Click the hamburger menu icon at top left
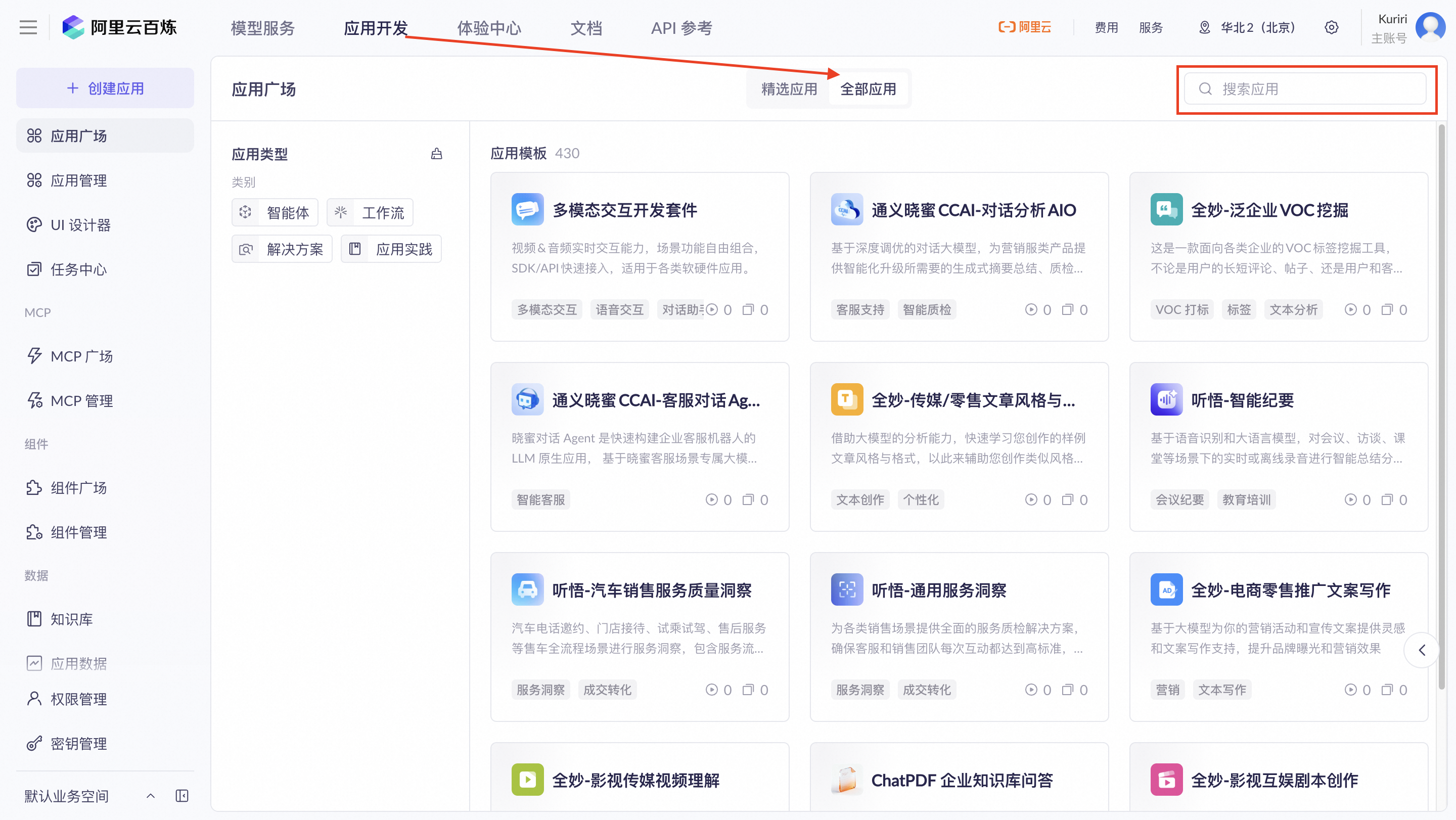The height and width of the screenshot is (820, 1456). (28, 27)
